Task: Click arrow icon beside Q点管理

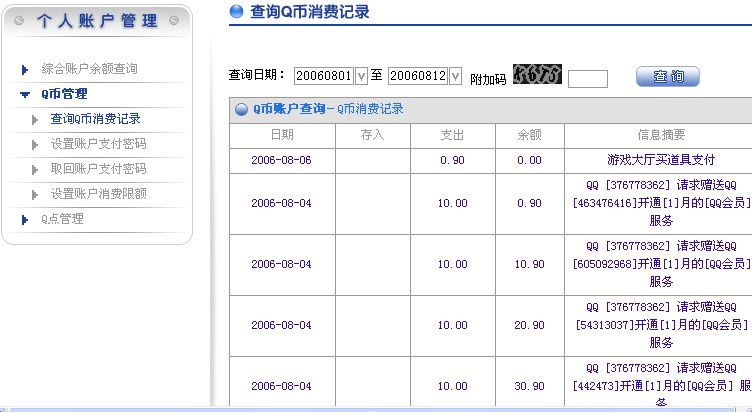Action: coord(25,220)
